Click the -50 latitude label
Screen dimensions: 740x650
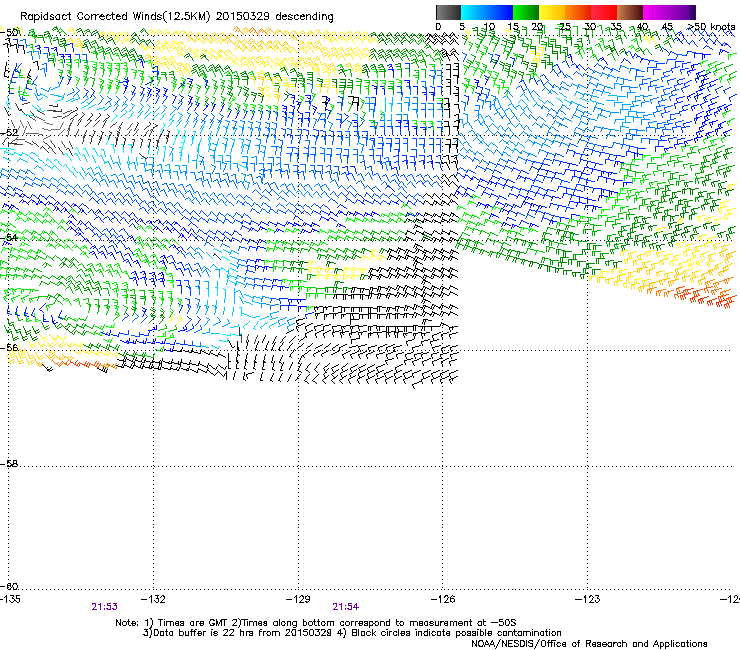9,33
